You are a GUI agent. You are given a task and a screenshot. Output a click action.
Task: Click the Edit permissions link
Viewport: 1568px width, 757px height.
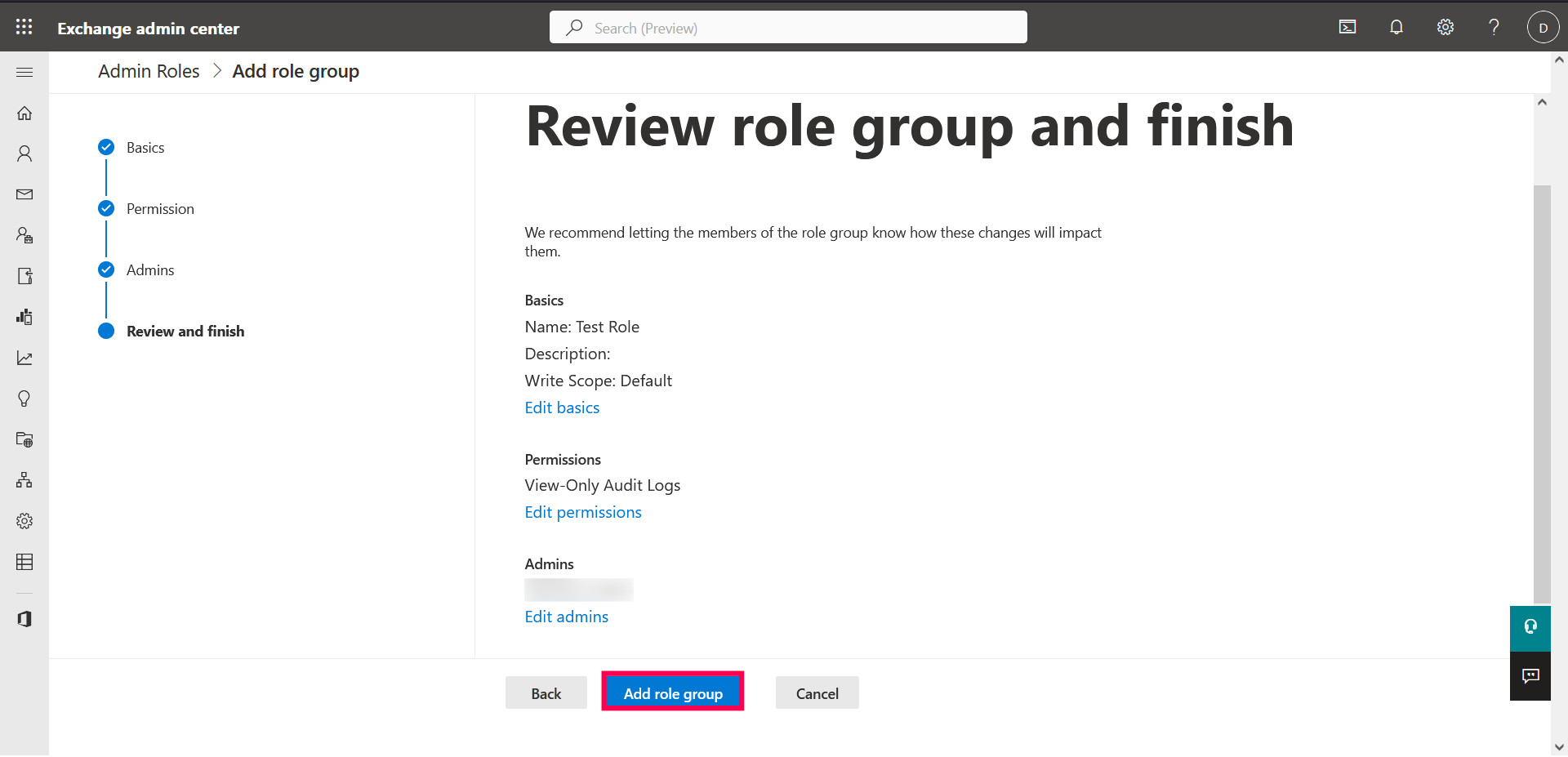583,512
